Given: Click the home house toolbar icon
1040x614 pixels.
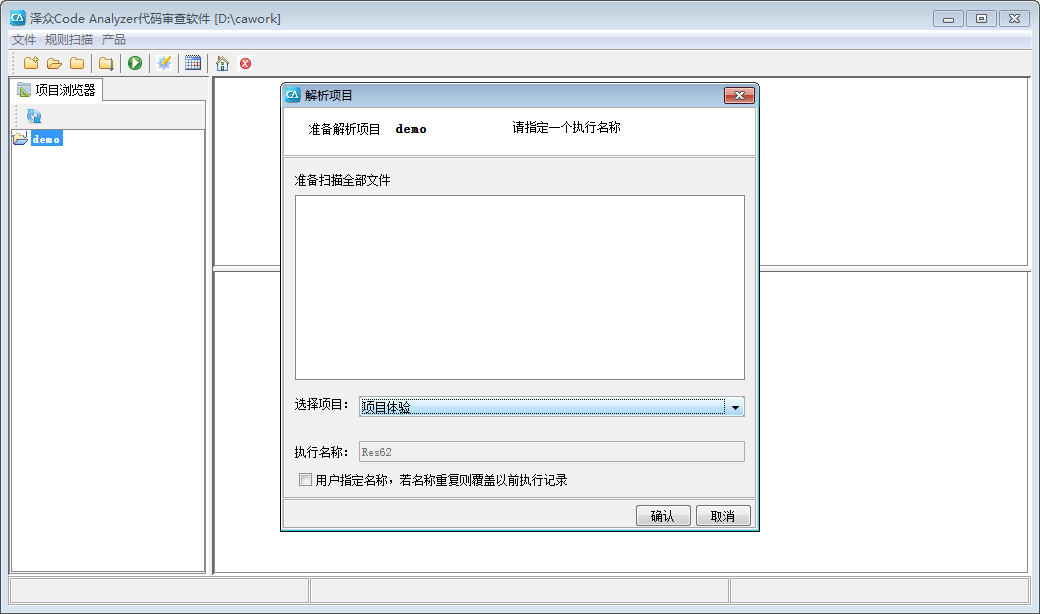Looking at the screenshot, I should pos(222,63).
